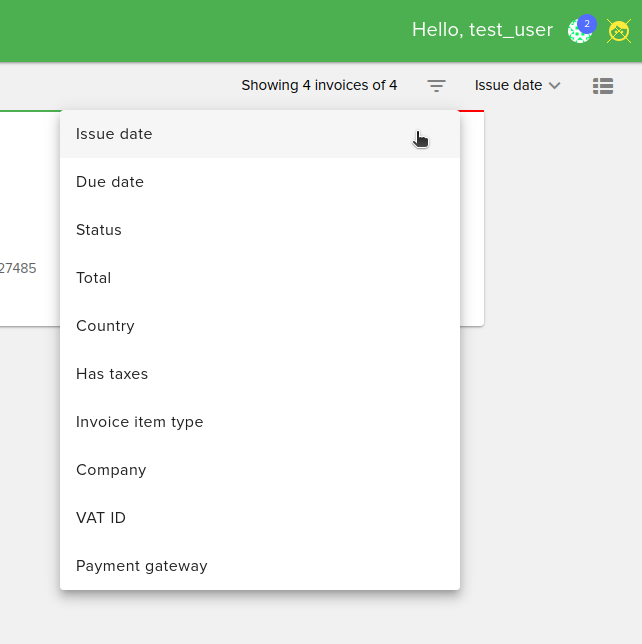Screen dimensions: 642x644
Task: Select Company in the sort menu
Action: [x=111, y=470]
